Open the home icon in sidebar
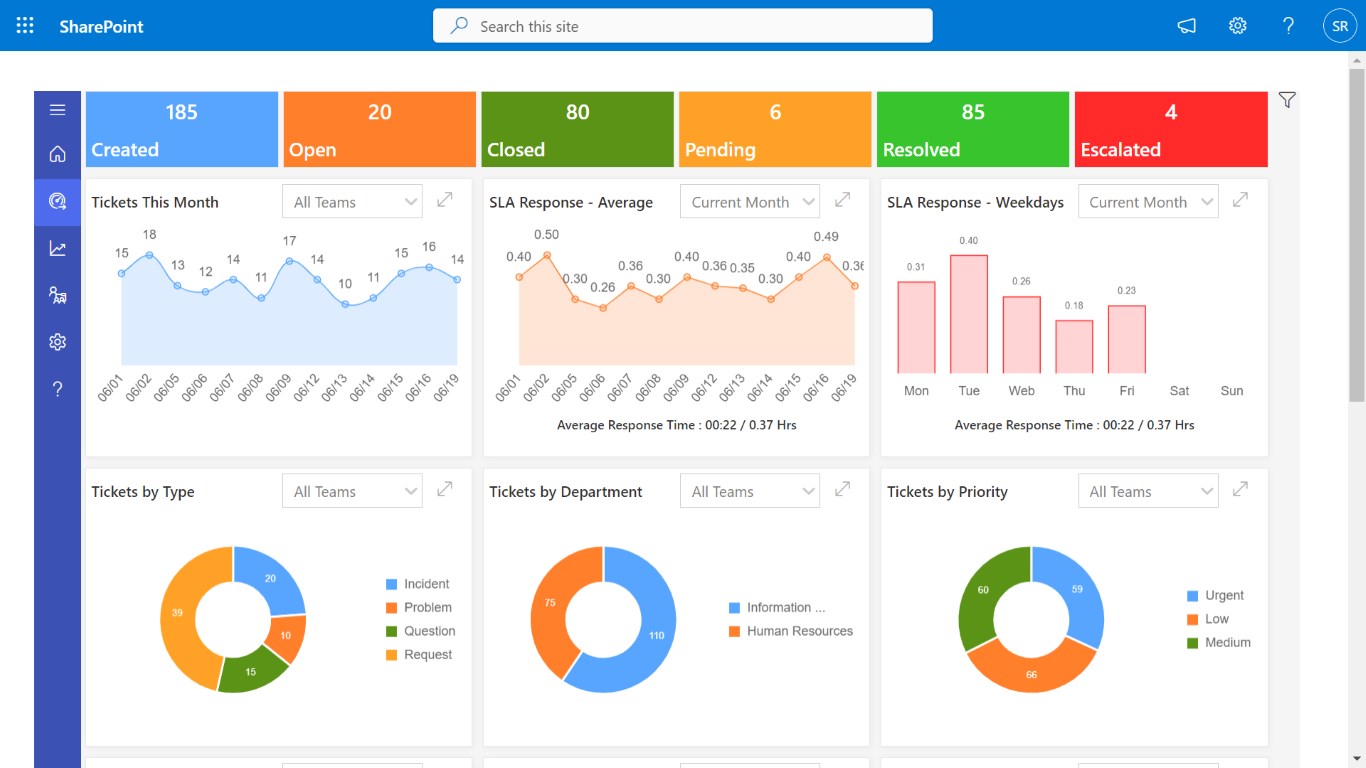The image size is (1366, 768). click(57, 154)
